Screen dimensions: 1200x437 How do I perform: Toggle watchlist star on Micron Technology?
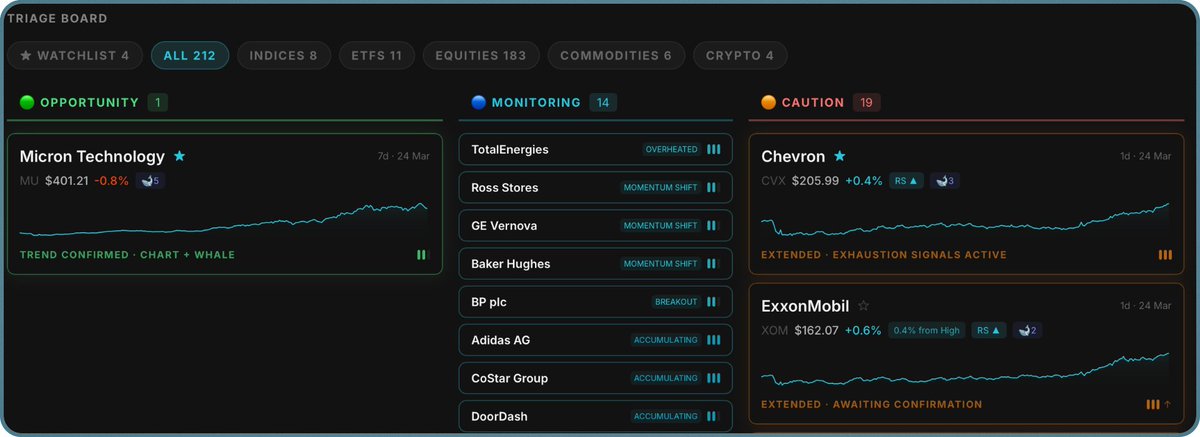click(x=180, y=156)
